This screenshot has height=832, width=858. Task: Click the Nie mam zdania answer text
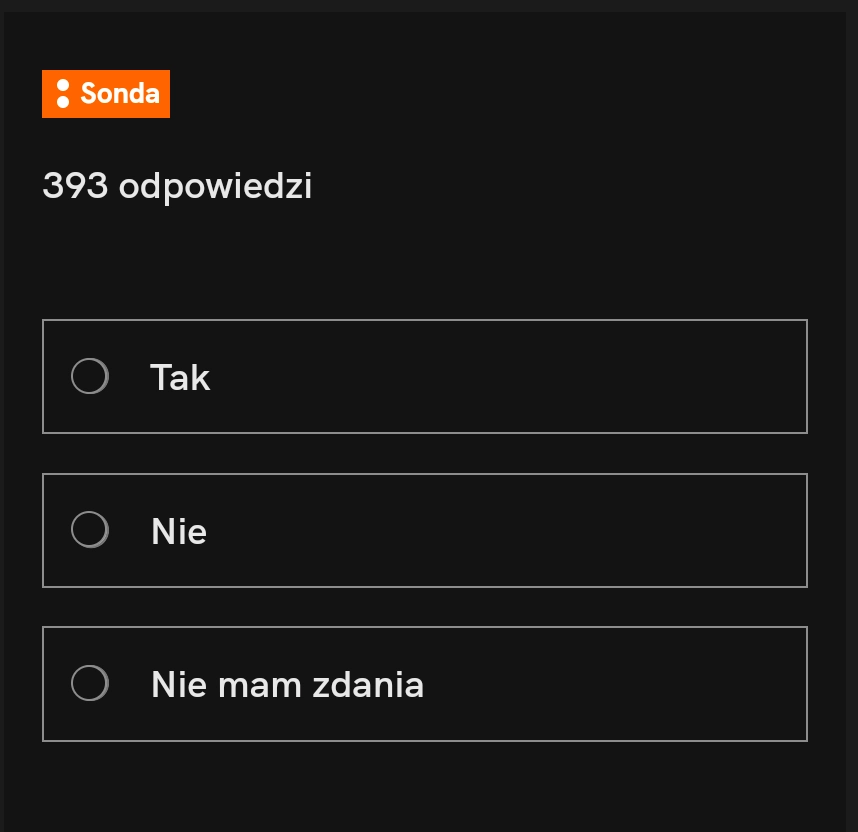click(x=287, y=685)
